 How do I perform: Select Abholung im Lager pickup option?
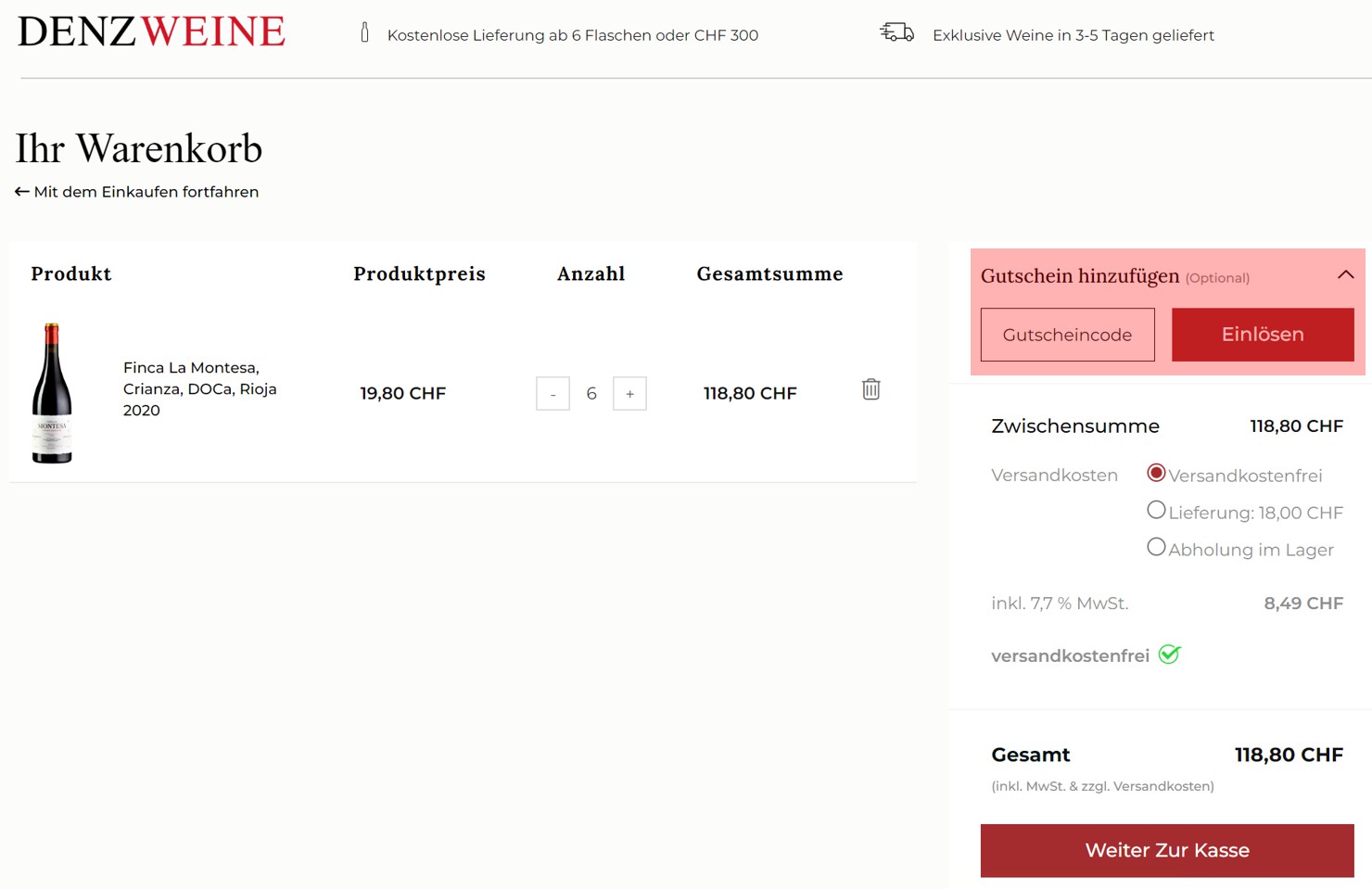pyautogui.click(x=1156, y=548)
